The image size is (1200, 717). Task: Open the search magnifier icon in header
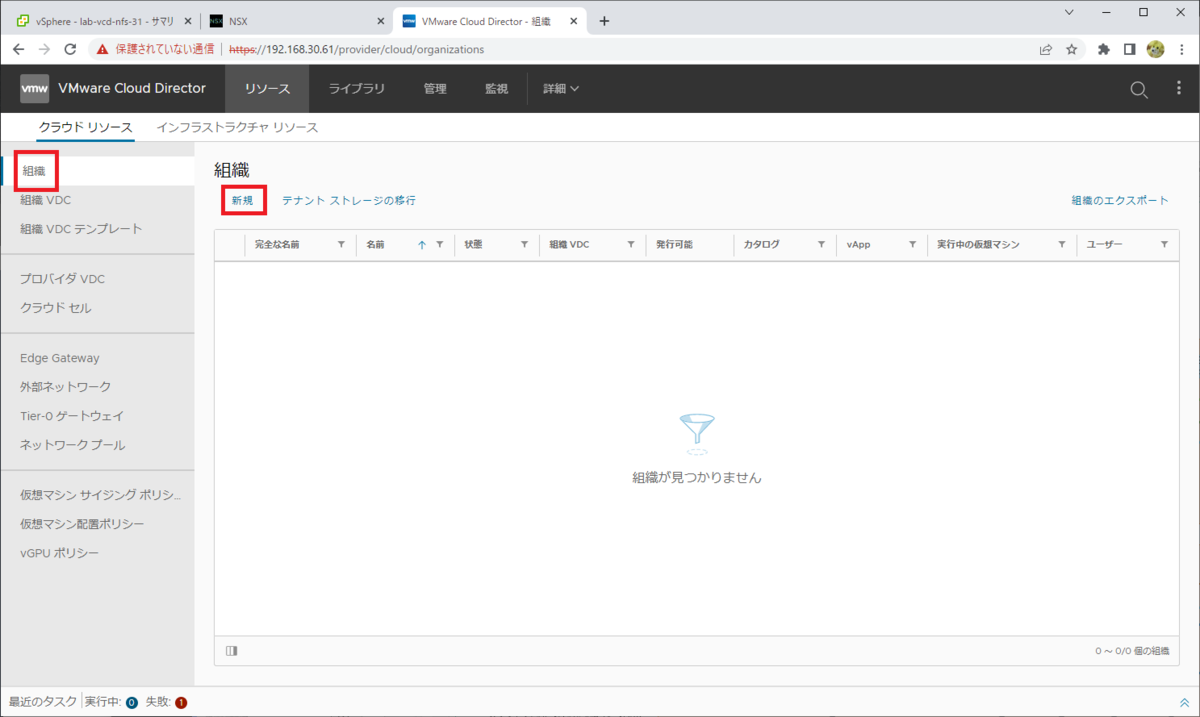[1139, 90]
